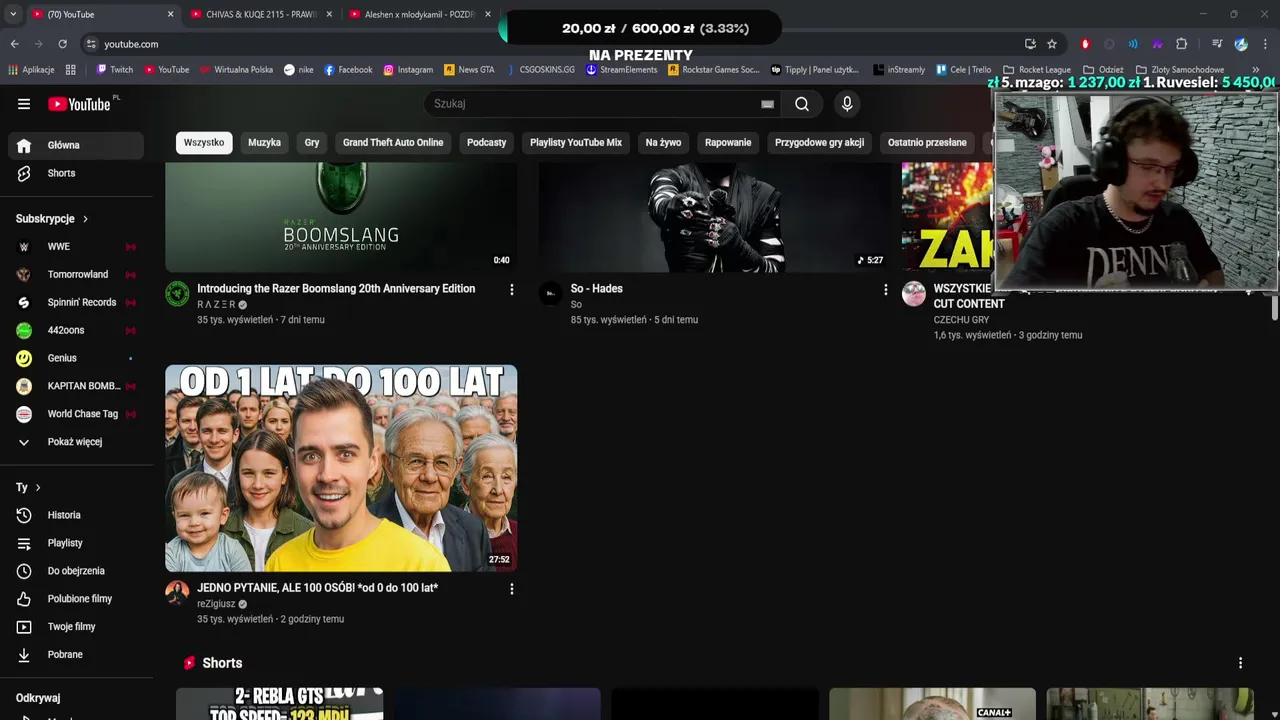Open Pobrane downloads in sidebar
Viewport: 1280px width, 720px height.
coord(76,655)
